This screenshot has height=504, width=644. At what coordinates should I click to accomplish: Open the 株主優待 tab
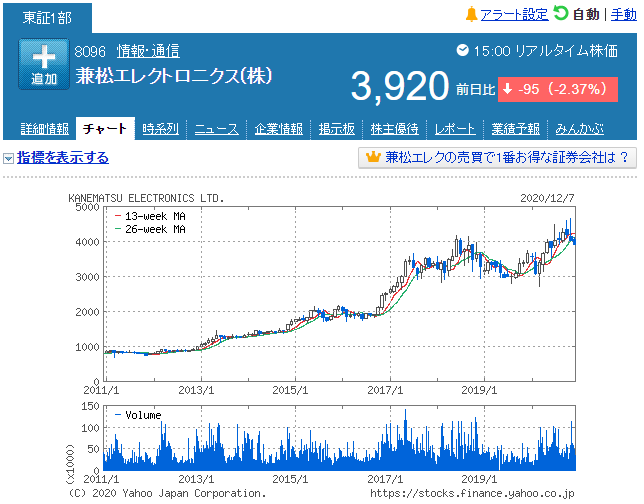395,129
